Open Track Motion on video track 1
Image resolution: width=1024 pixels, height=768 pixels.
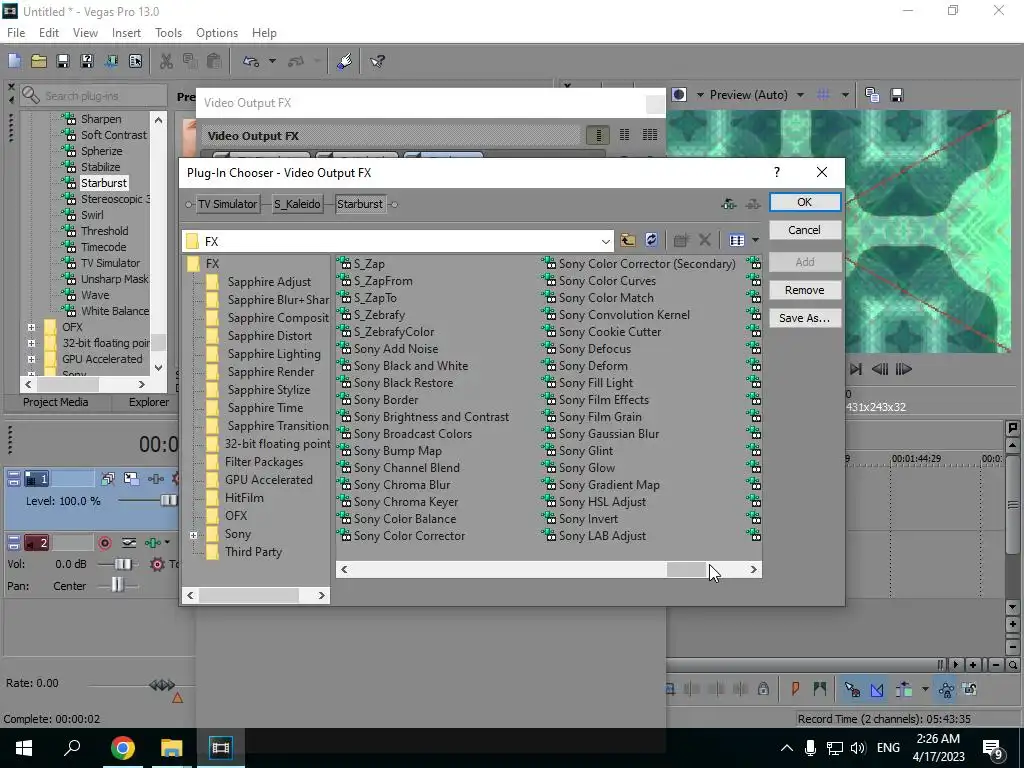pos(131,479)
